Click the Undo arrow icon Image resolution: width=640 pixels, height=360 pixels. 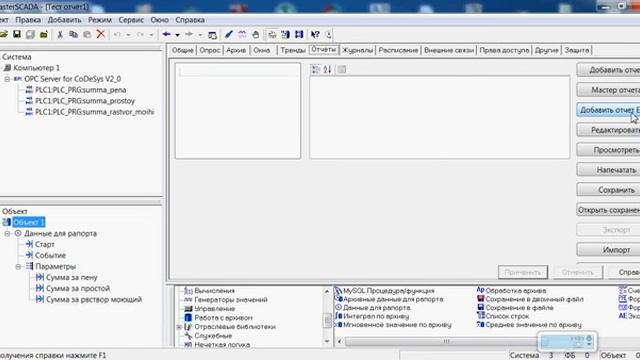tap(118, 35)
